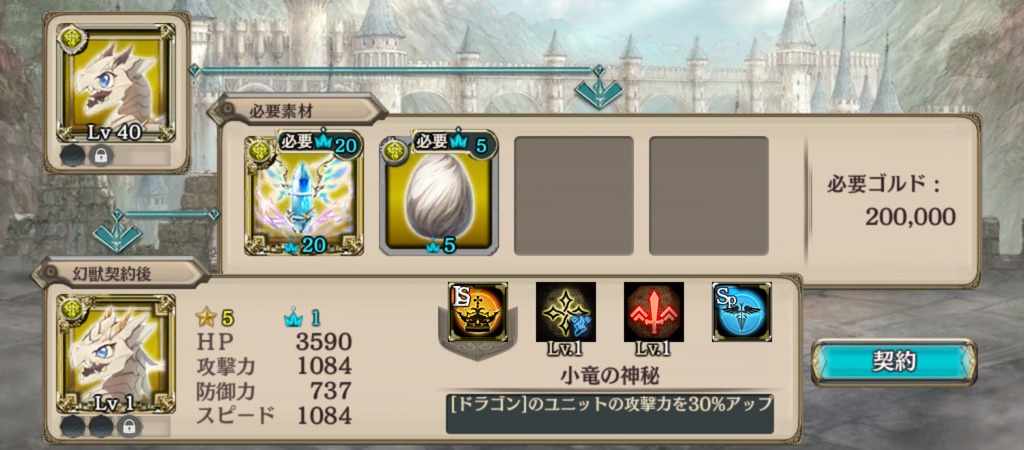The height and width of the screenshot is (450, 1024).
Task: Tap the 契約 contract button
Action: [x=894, y=362]
